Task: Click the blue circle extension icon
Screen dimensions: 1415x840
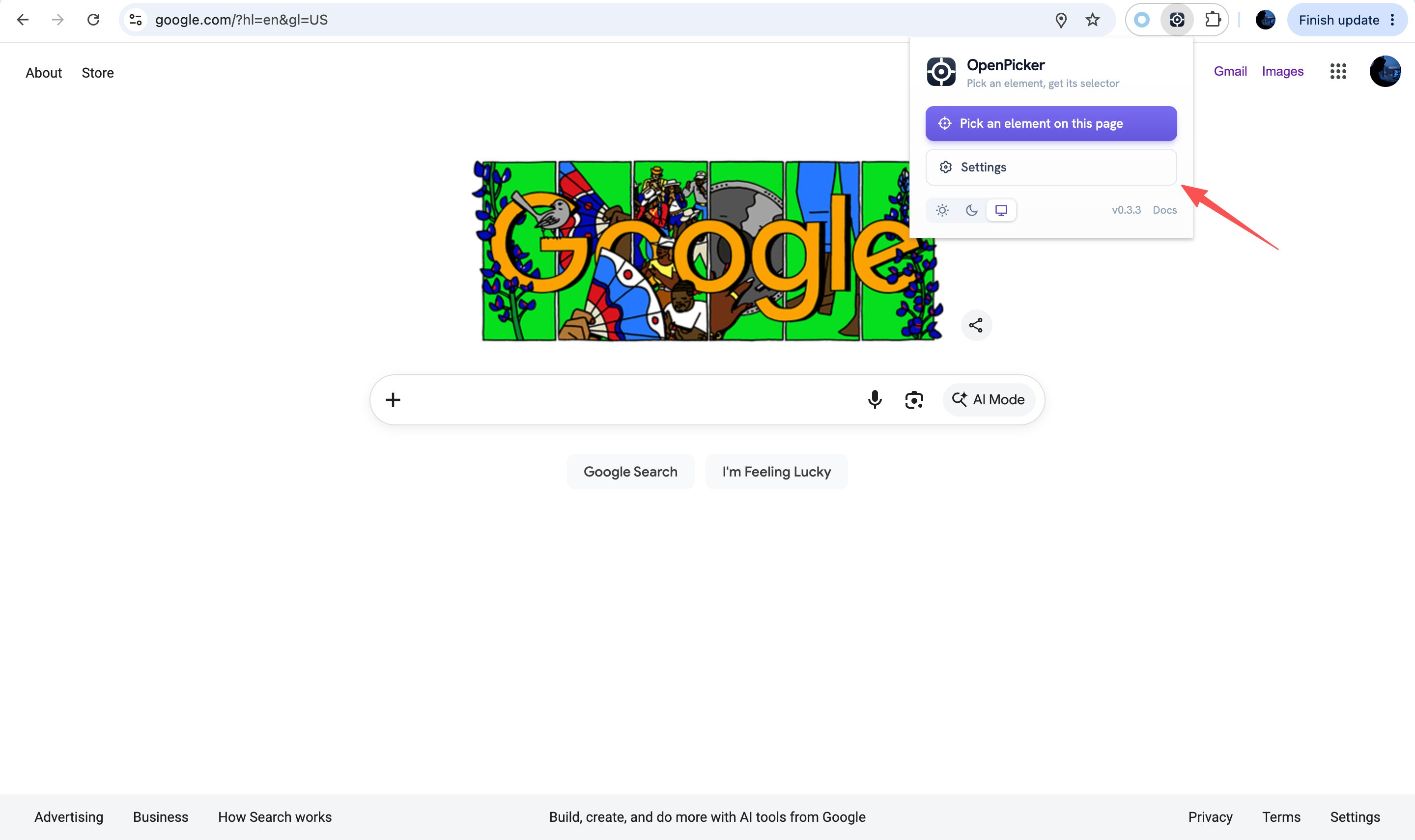Action: [x=1142, y=20]
